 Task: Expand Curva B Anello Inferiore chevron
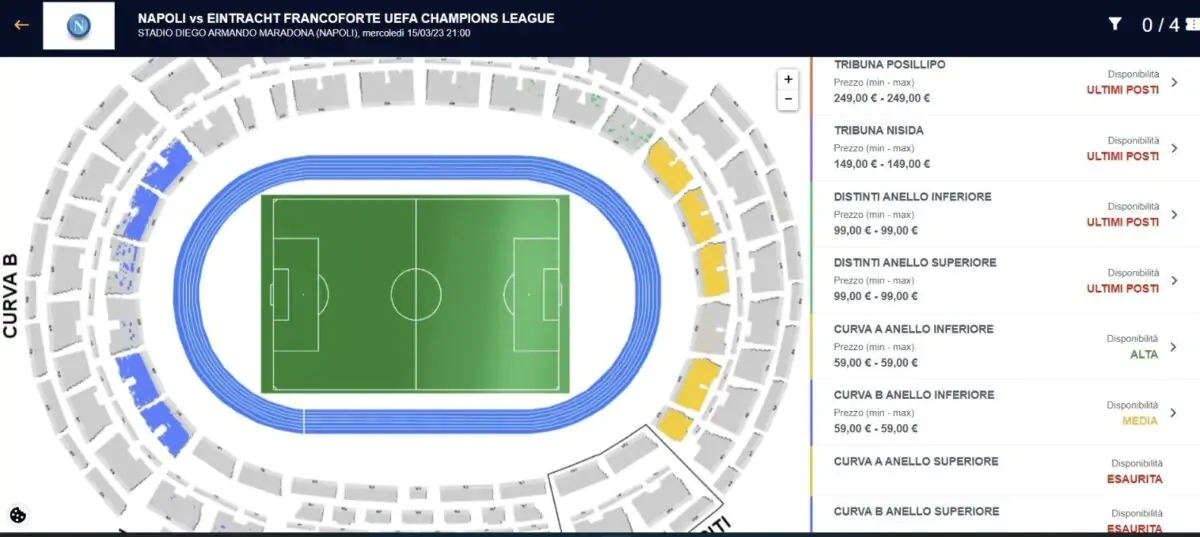tap(1174, 412)
